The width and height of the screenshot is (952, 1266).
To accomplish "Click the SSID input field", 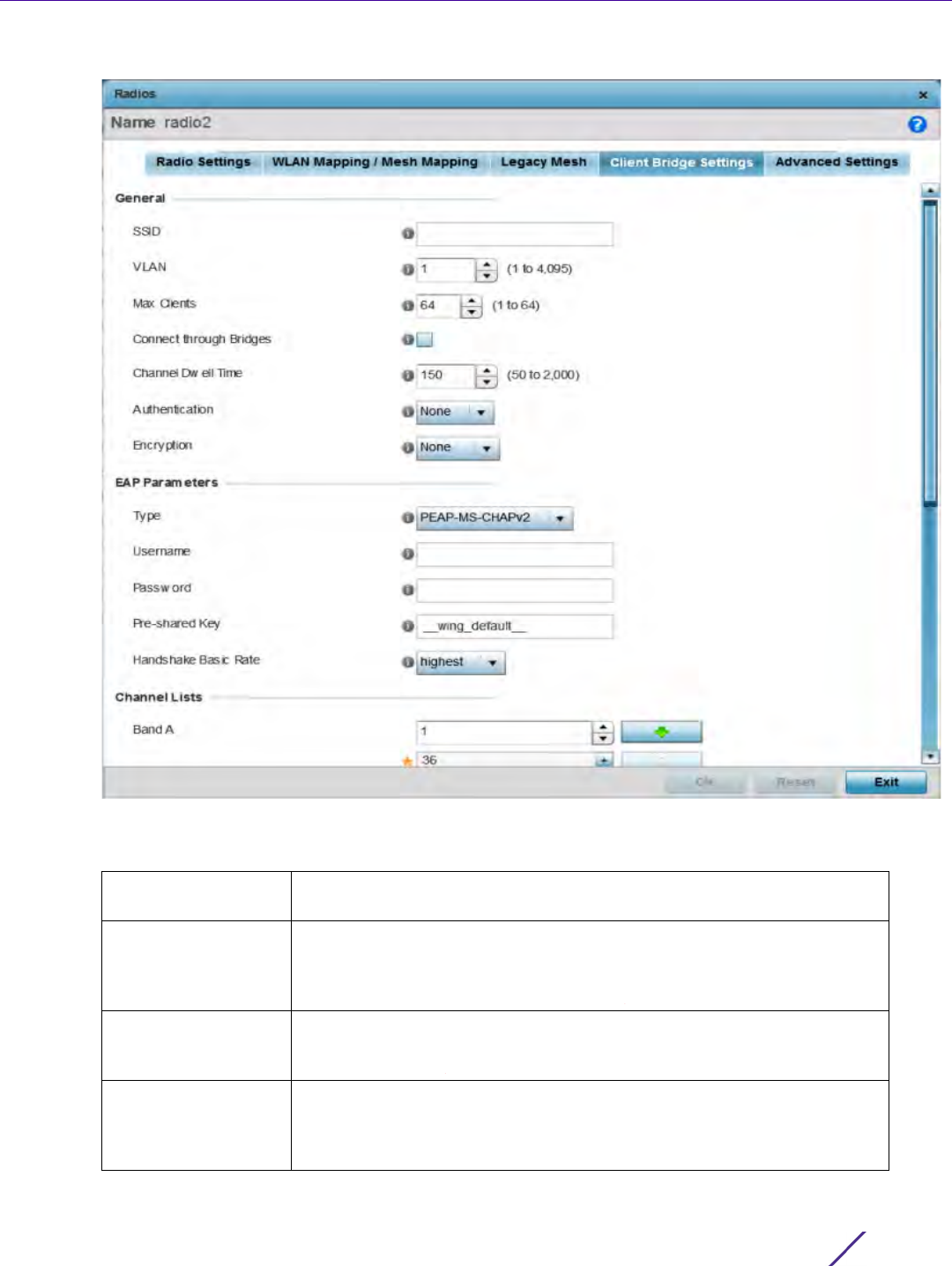I will coord(515,234).
